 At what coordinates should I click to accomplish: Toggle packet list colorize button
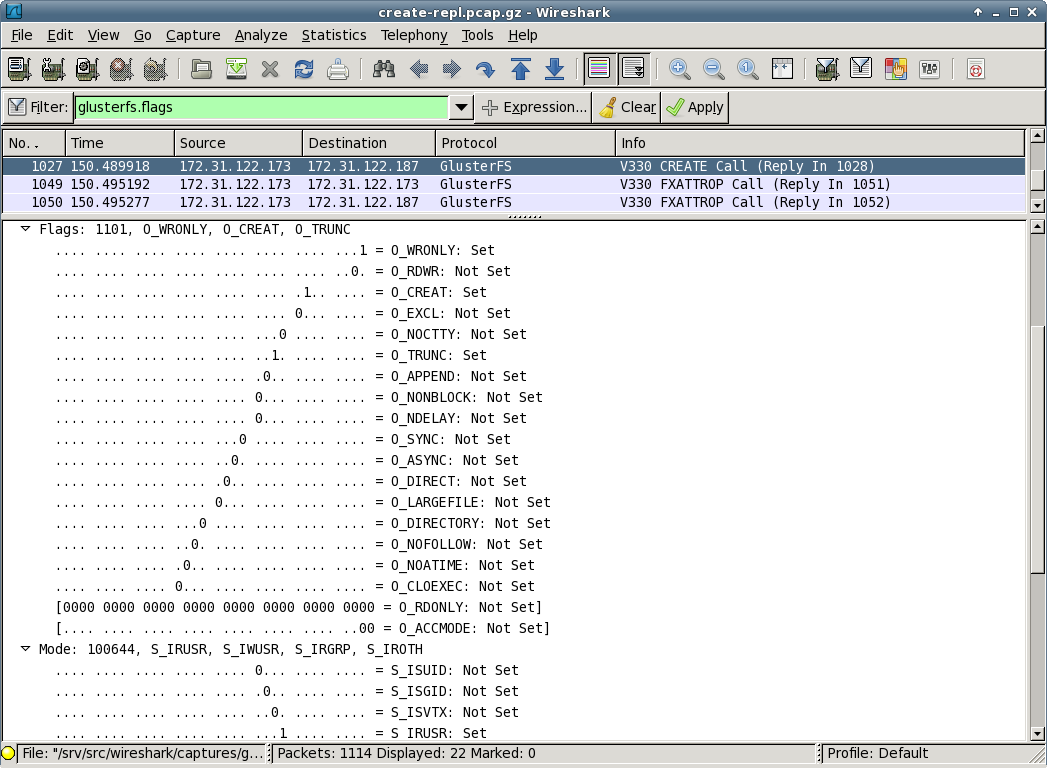pyautogui.click(x=599, y=69)
